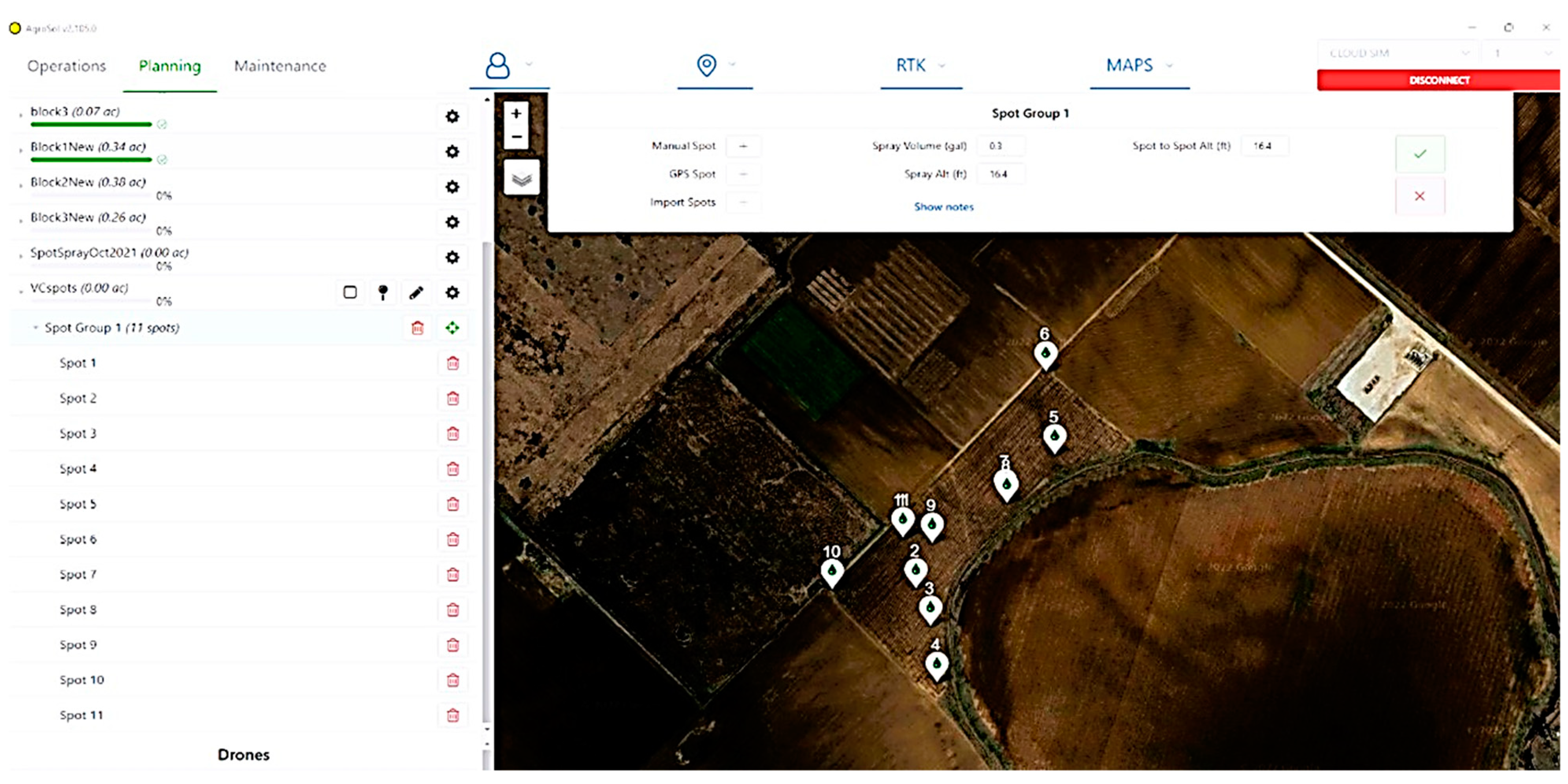Switch to the Operations tab
This screenshot has width=1568, height=784.
pos(66,66)
